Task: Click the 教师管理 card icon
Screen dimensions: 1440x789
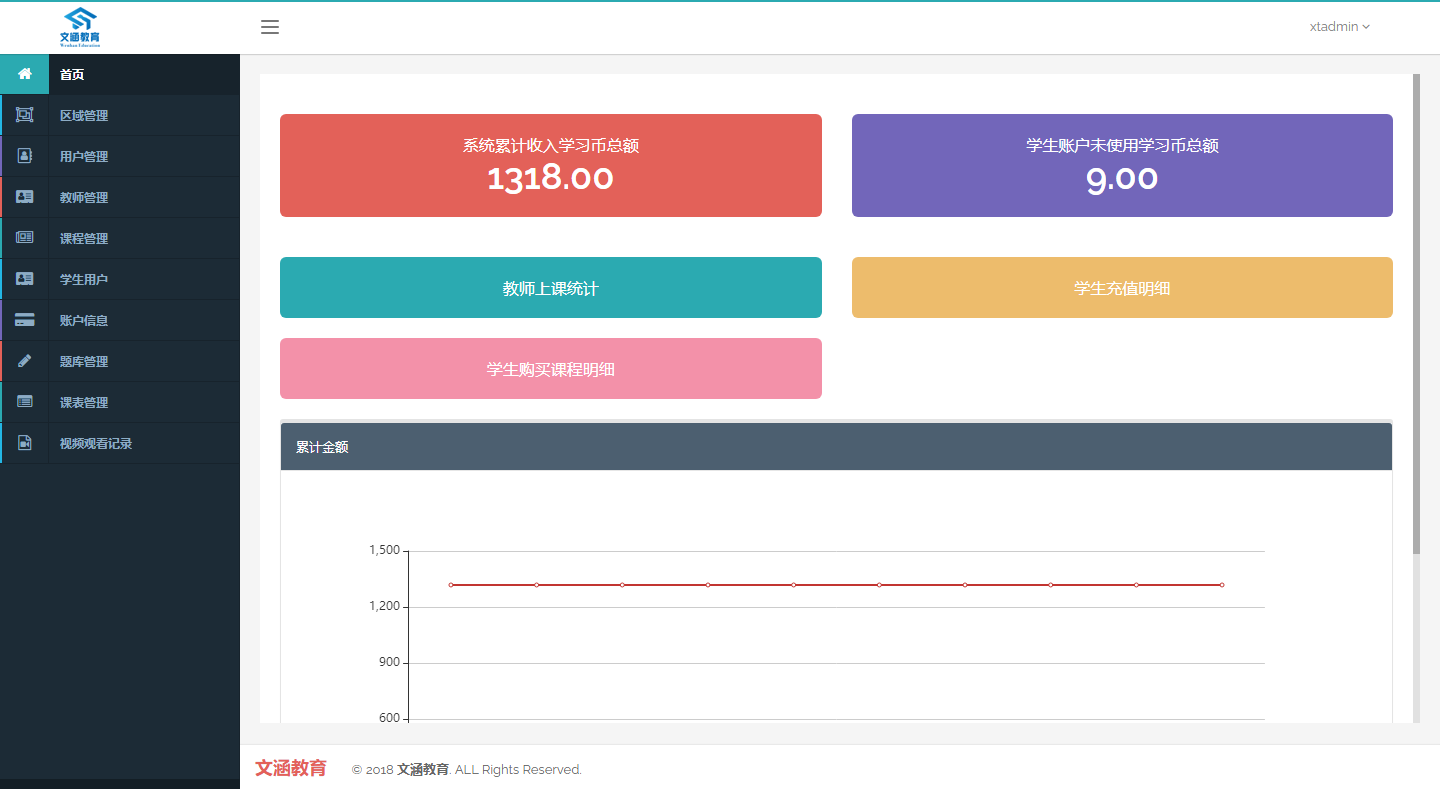Action: pos(25,197)
